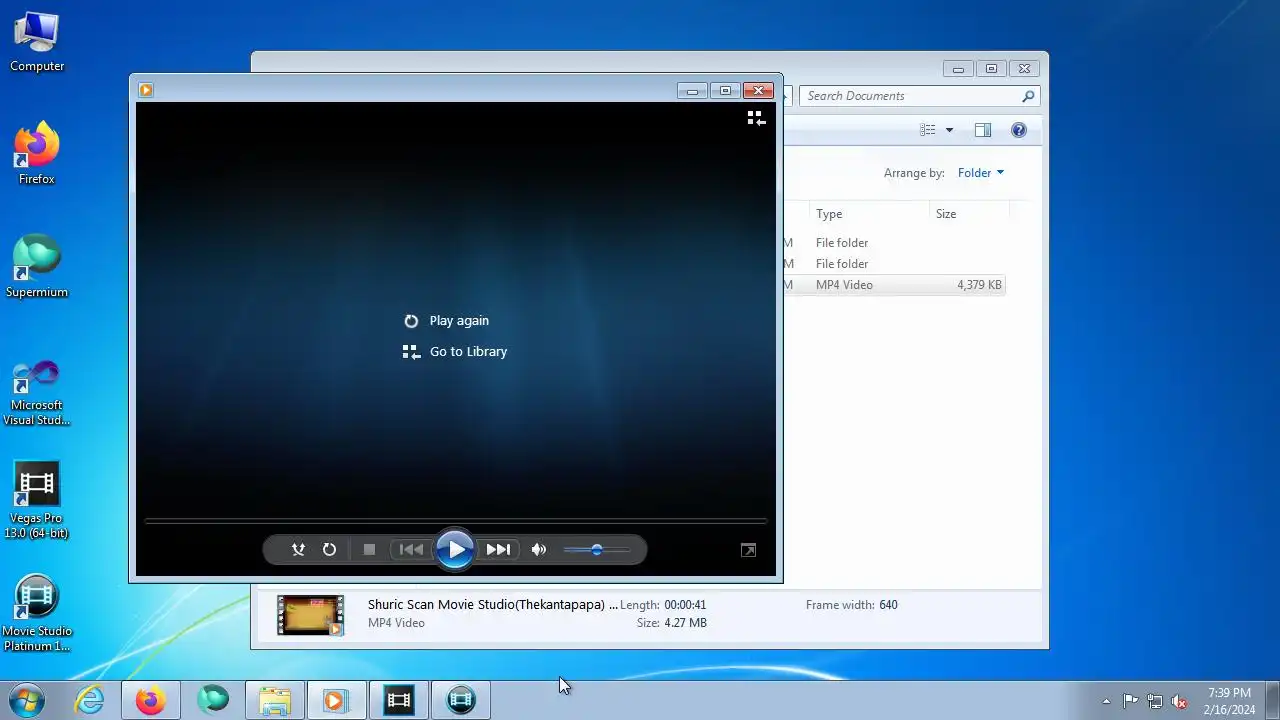The width and height of the screenshot is (1280, 720).
Task: Open the Firefox desktop shortcut
Action: click(x=37, y=154)
